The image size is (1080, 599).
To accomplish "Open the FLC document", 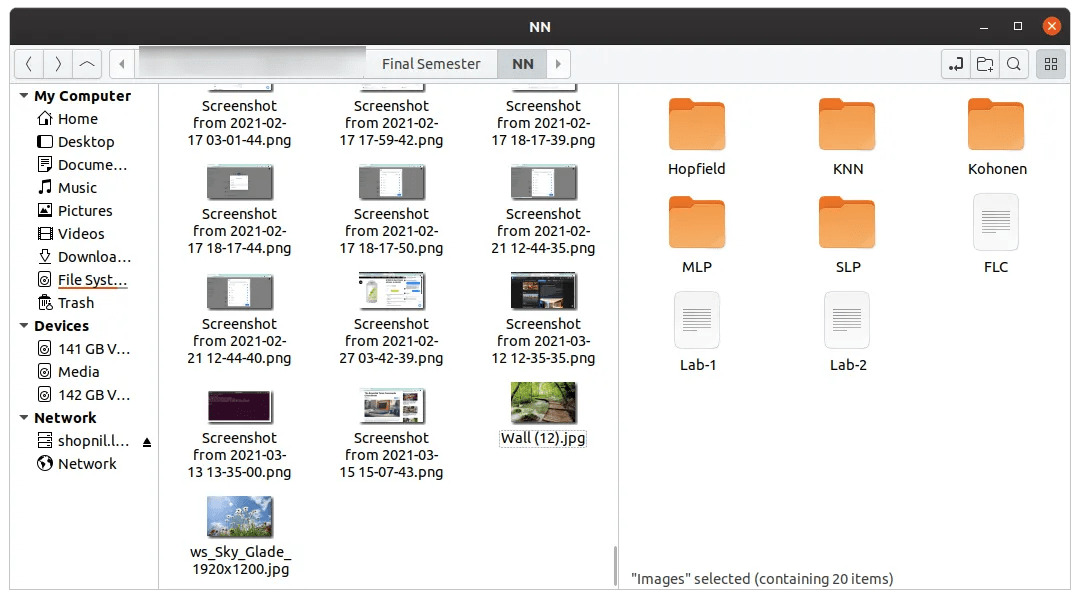I will click(x=995, y=222).
